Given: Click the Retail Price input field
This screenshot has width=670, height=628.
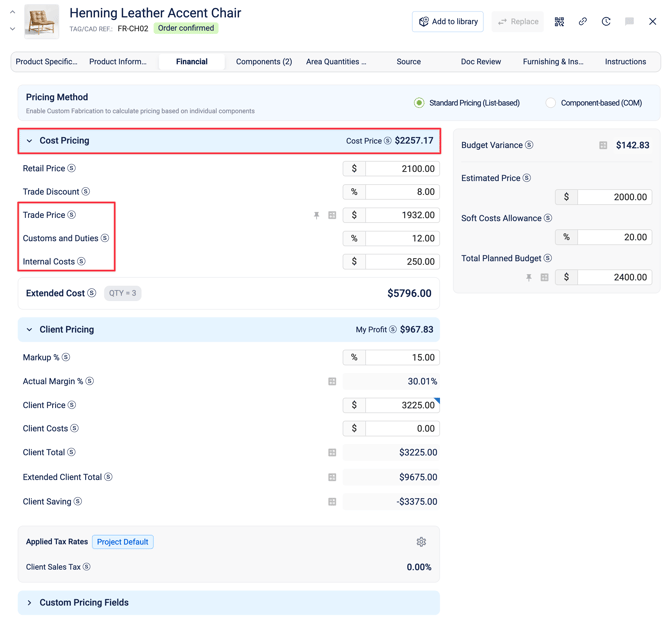Looking at the screenshot, I should pyautogui.click(x=402, y=169).
